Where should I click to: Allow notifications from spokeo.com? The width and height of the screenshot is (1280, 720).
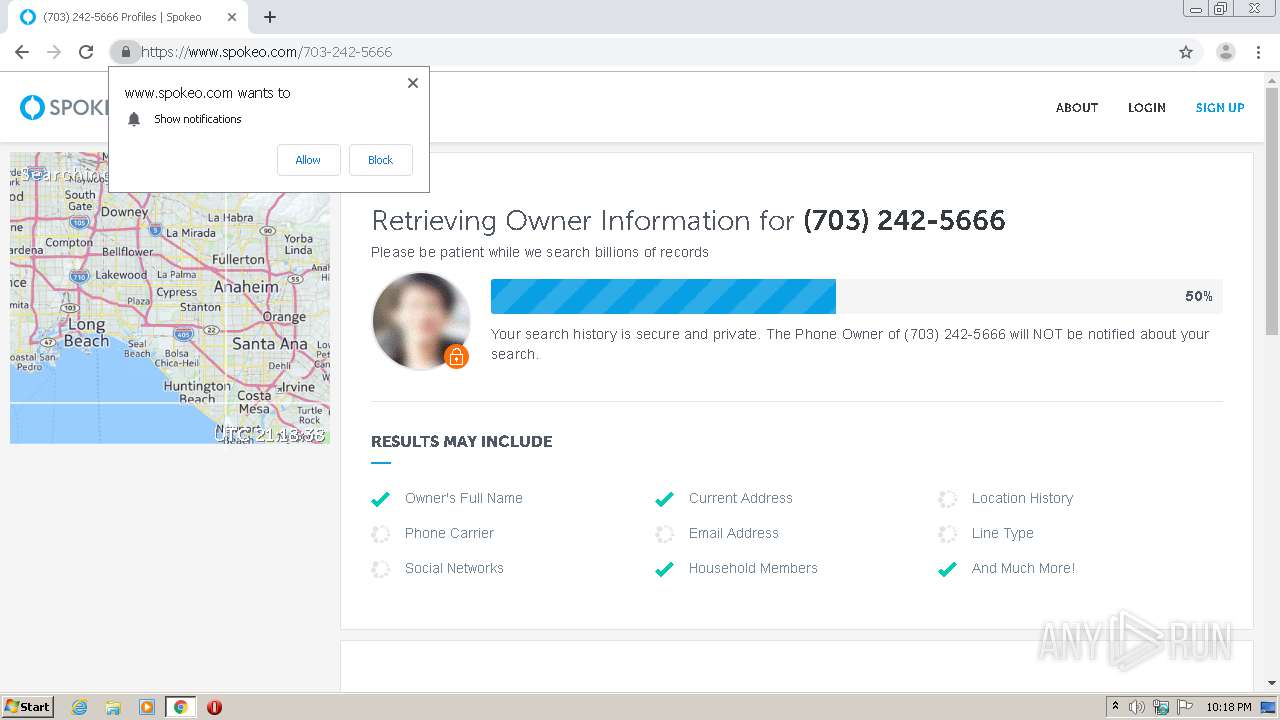(x=308, y=160)
